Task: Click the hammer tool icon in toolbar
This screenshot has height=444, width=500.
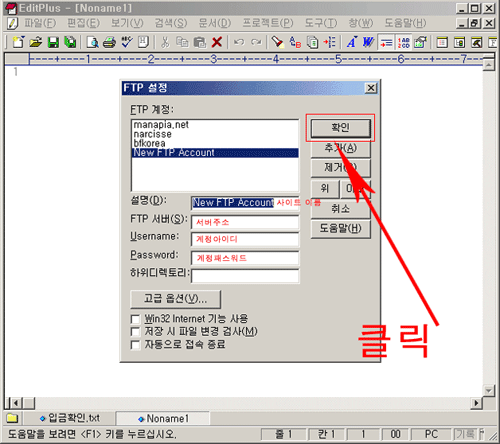Action: point(477,42)
